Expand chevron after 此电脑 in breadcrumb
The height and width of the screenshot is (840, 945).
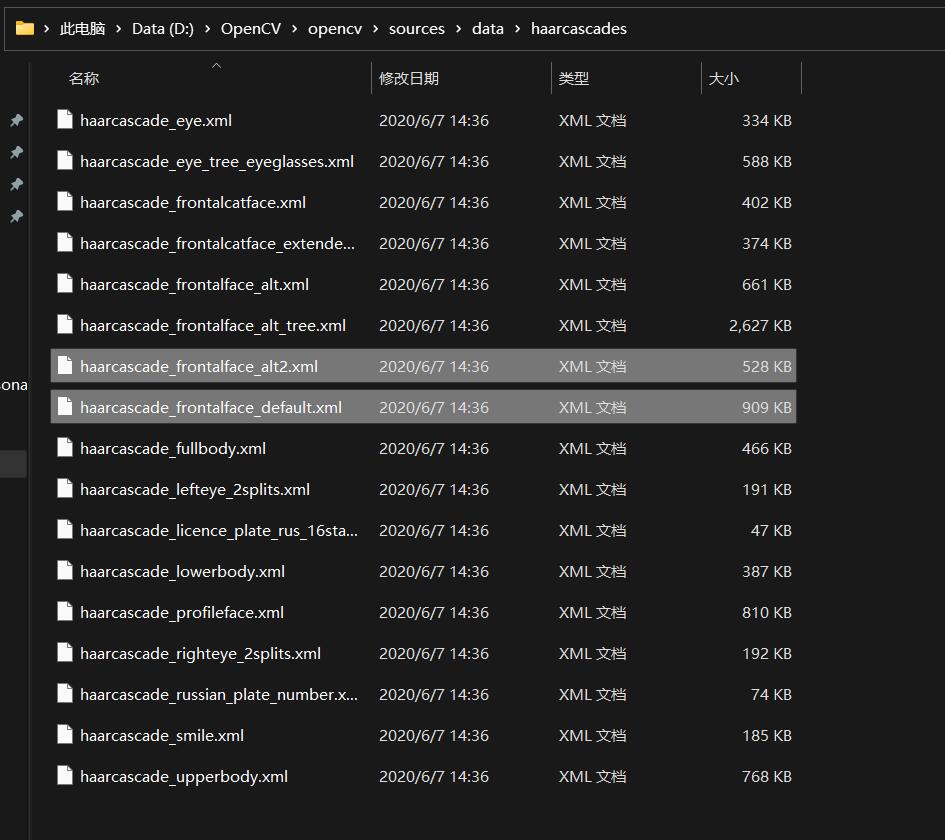(118, 29)
